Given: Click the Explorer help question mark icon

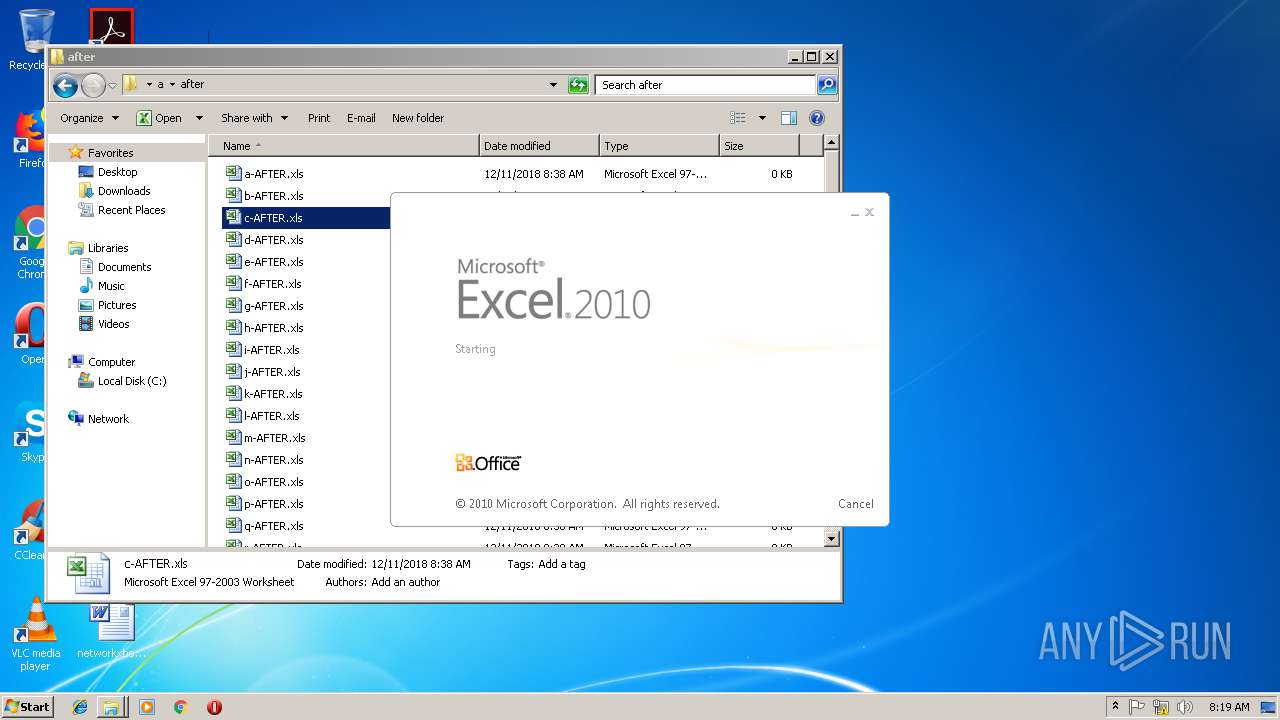Looking at the screenshot, I should [817, 118].
